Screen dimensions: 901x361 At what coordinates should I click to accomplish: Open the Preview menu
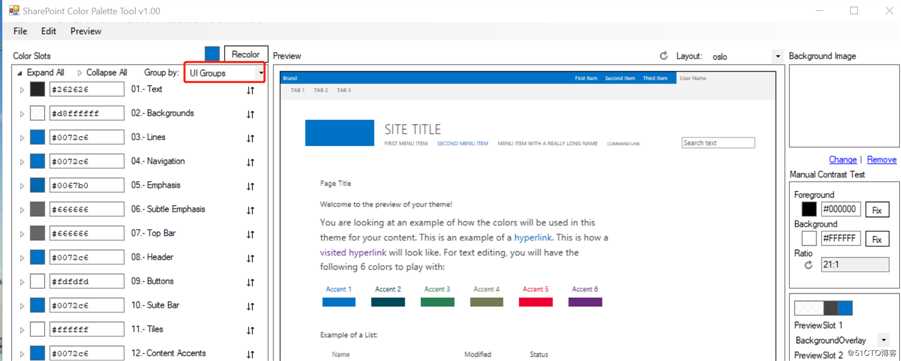point(86,31)
